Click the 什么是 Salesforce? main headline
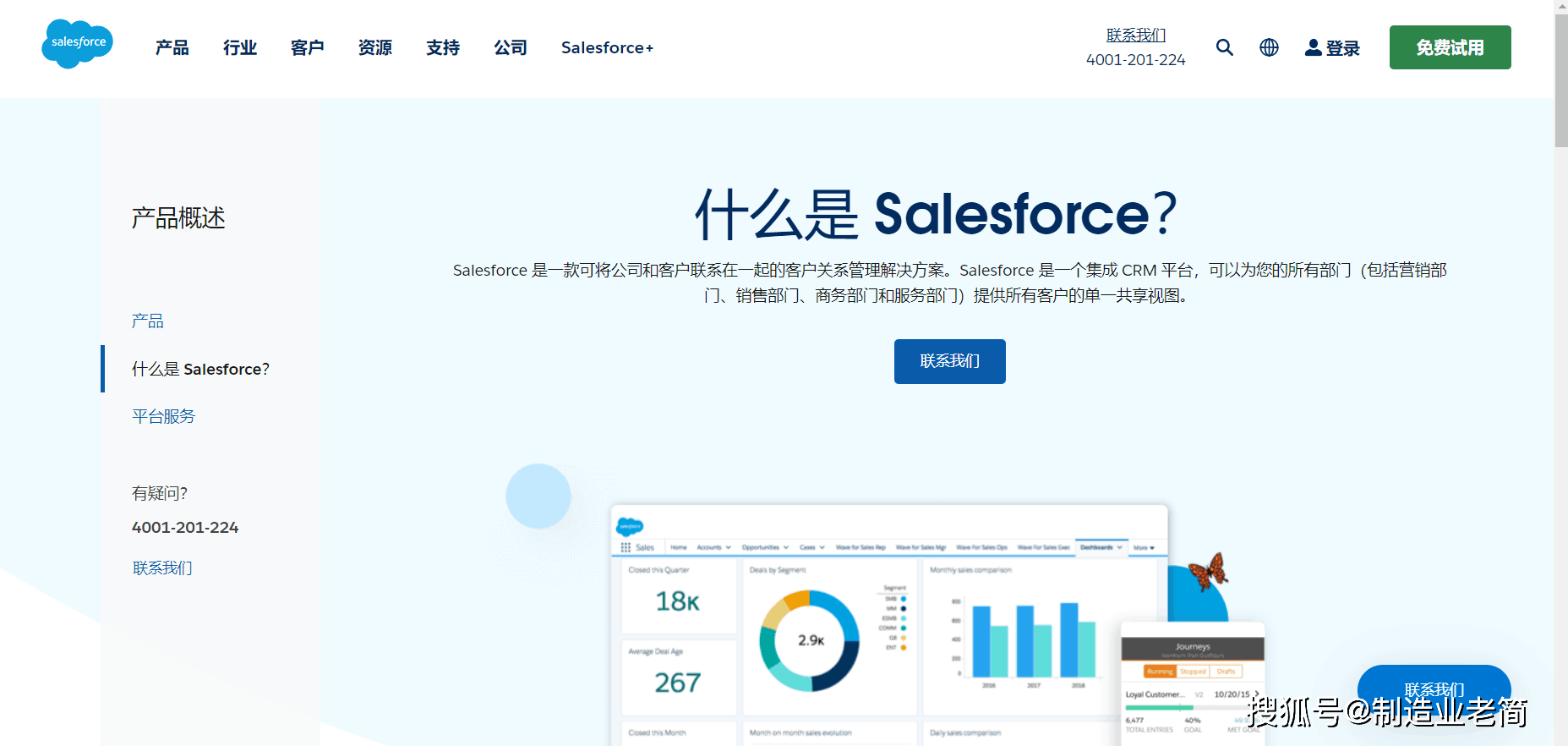 (x=936, y=214)
